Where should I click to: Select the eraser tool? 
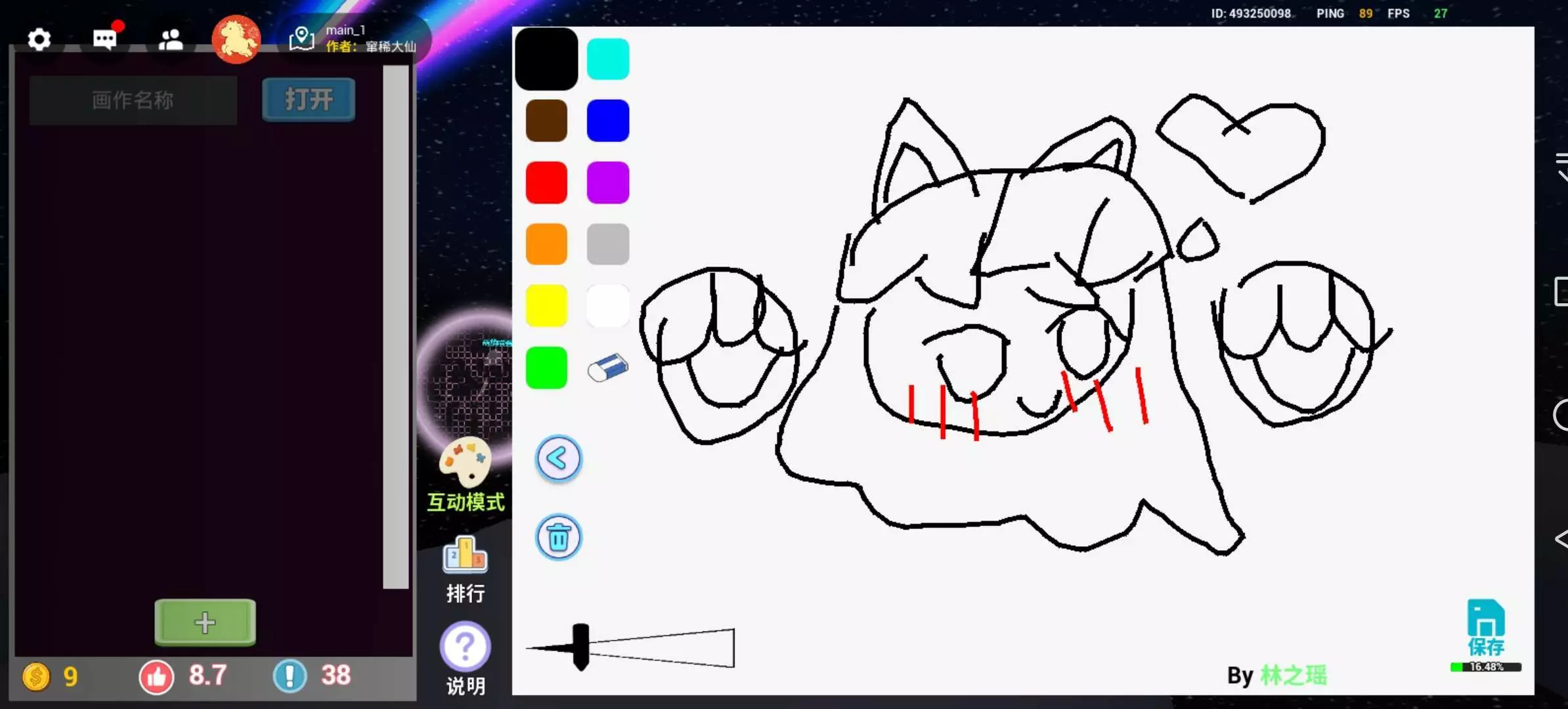tap(607, 368)
